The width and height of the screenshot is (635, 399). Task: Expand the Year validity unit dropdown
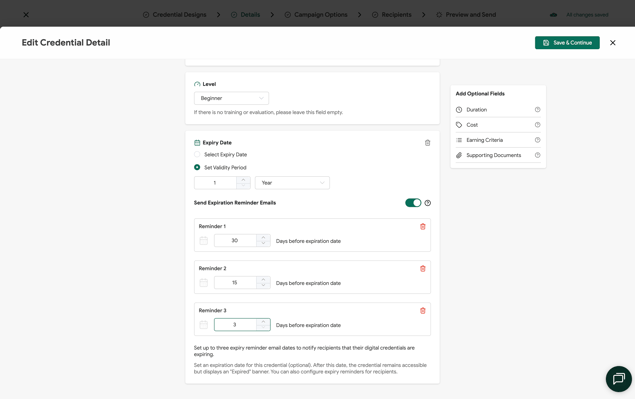[292, 183]
